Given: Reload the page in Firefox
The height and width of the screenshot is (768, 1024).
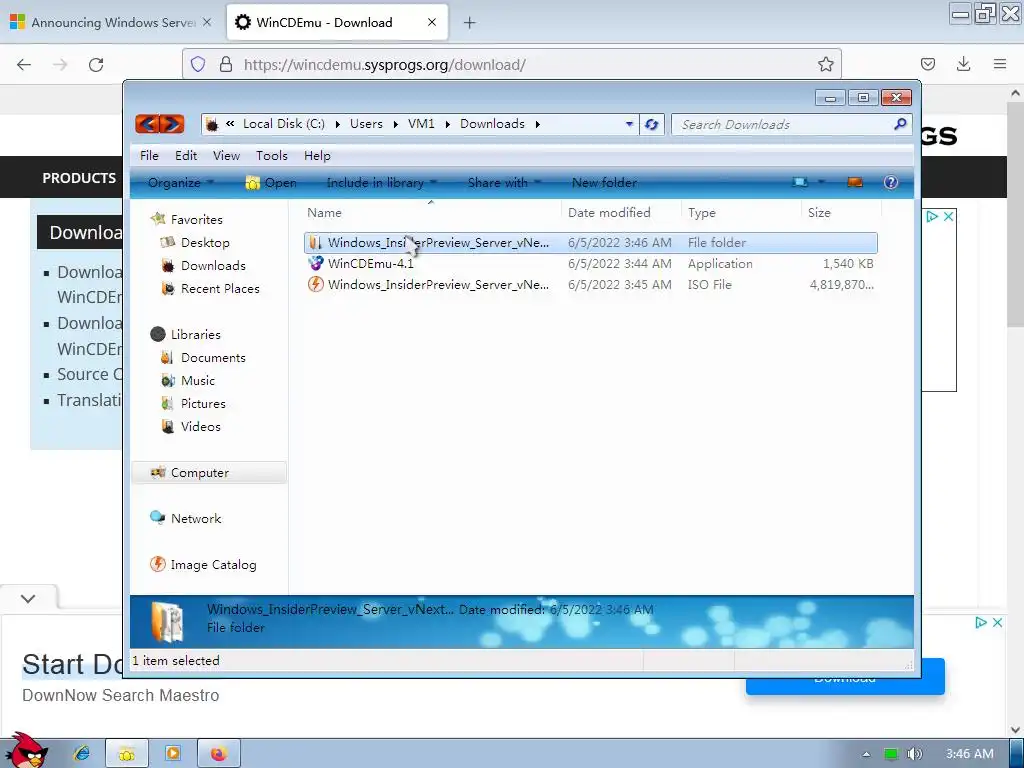Looking at the screenshot, I should tap(96, 65).
